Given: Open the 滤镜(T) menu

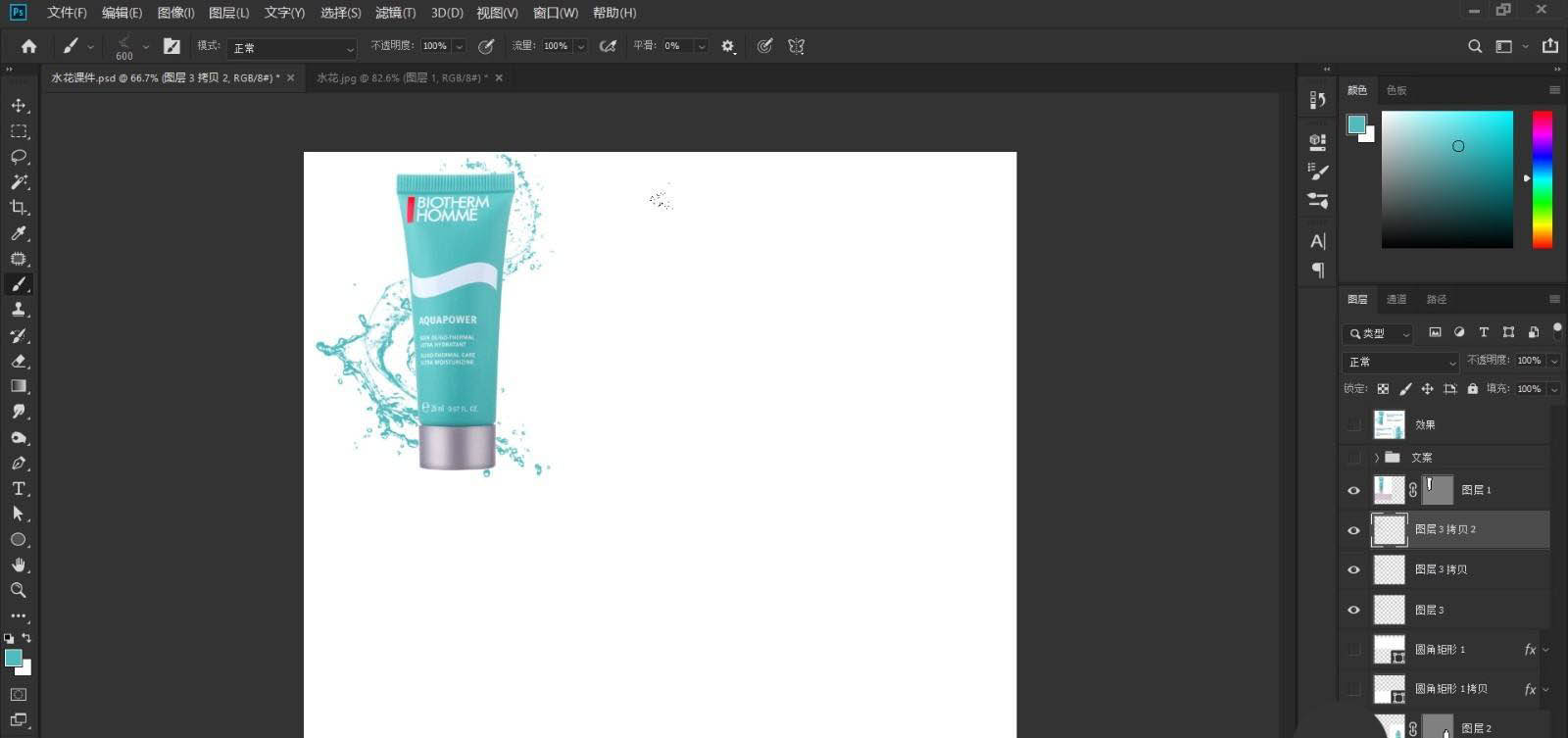Looking at the screenshot, I should 395,13.
